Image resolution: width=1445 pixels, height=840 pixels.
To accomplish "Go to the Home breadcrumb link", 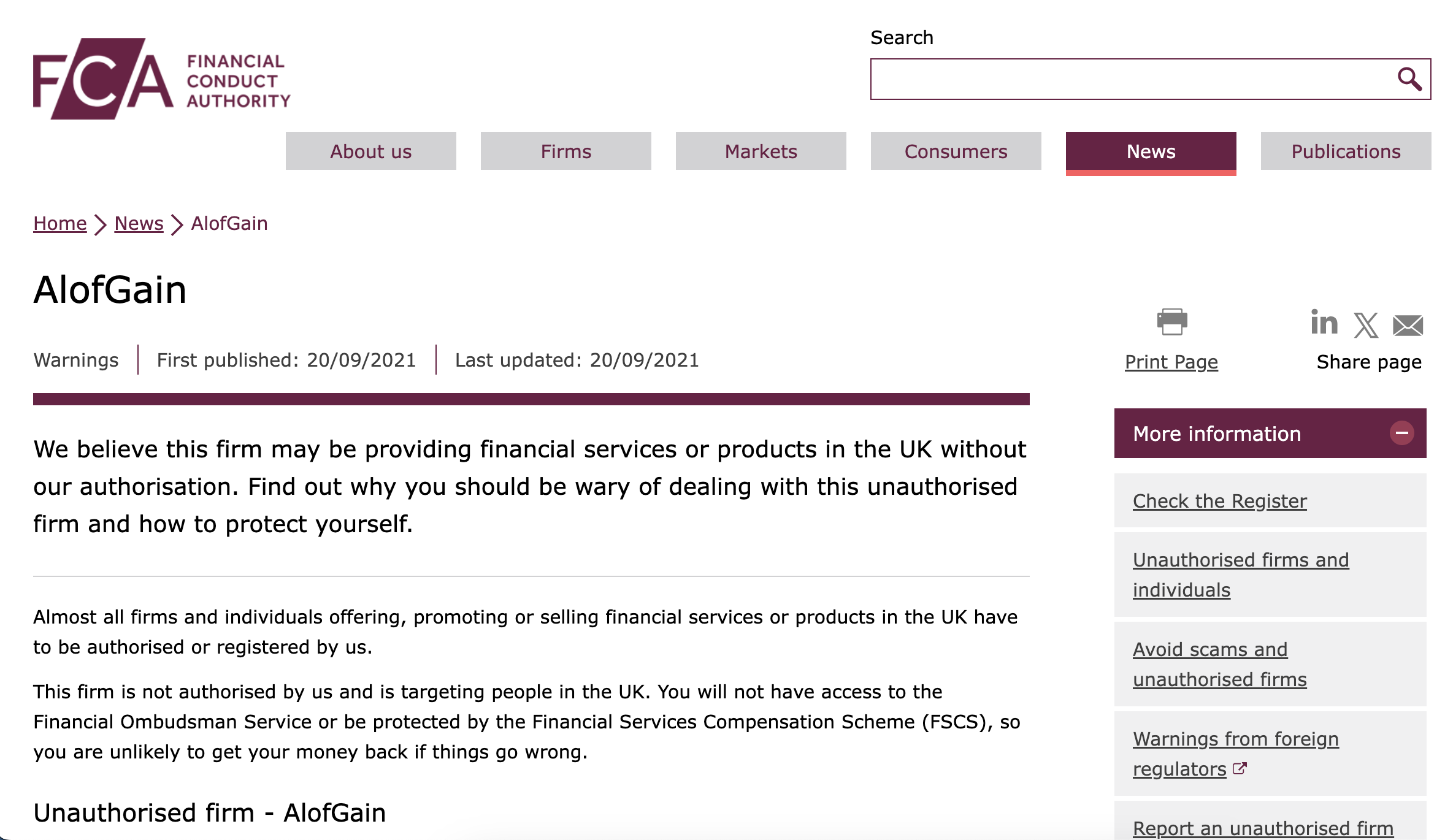I will click(x=60, y=223).
